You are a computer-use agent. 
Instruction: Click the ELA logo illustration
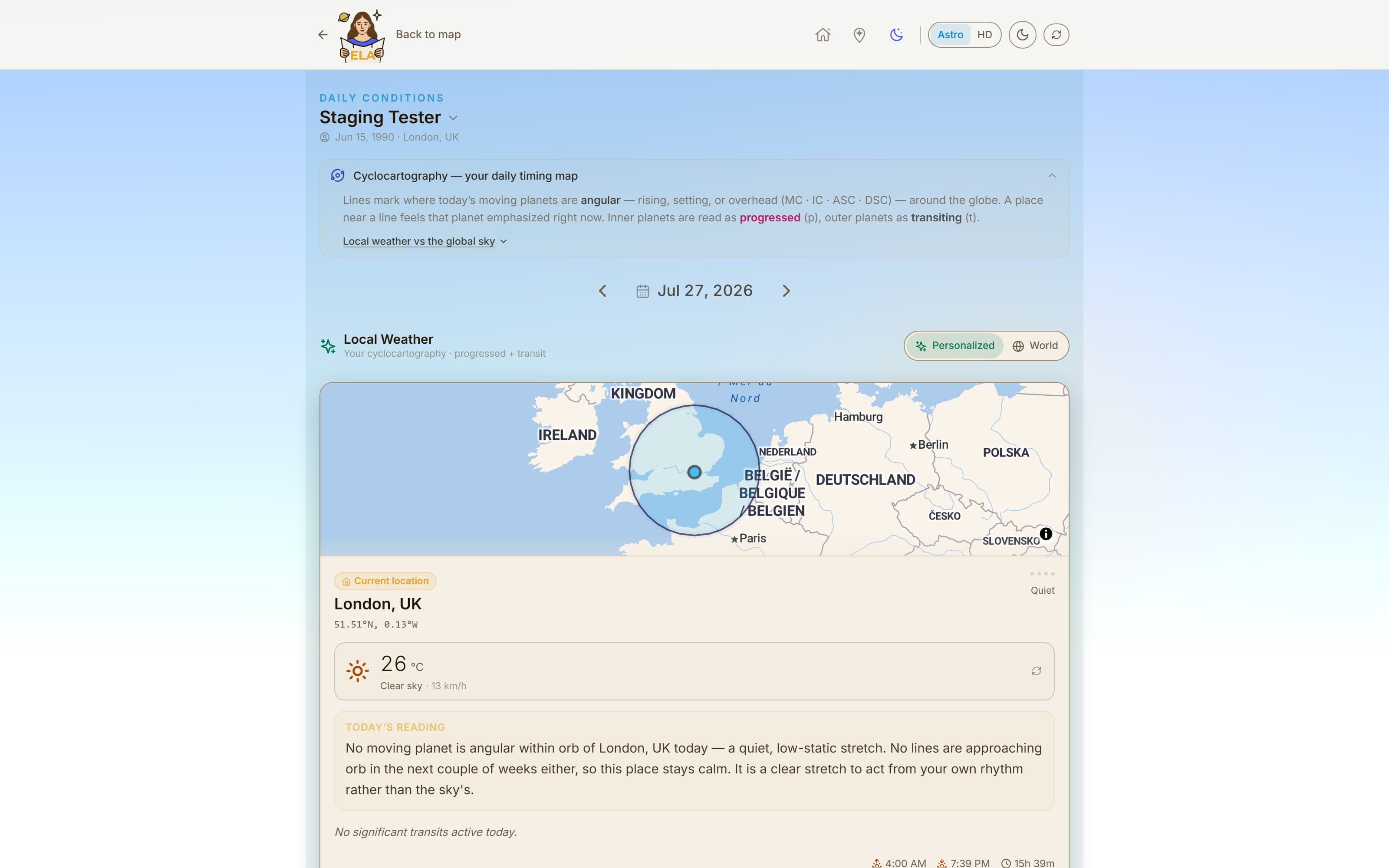tap(361, 35)
